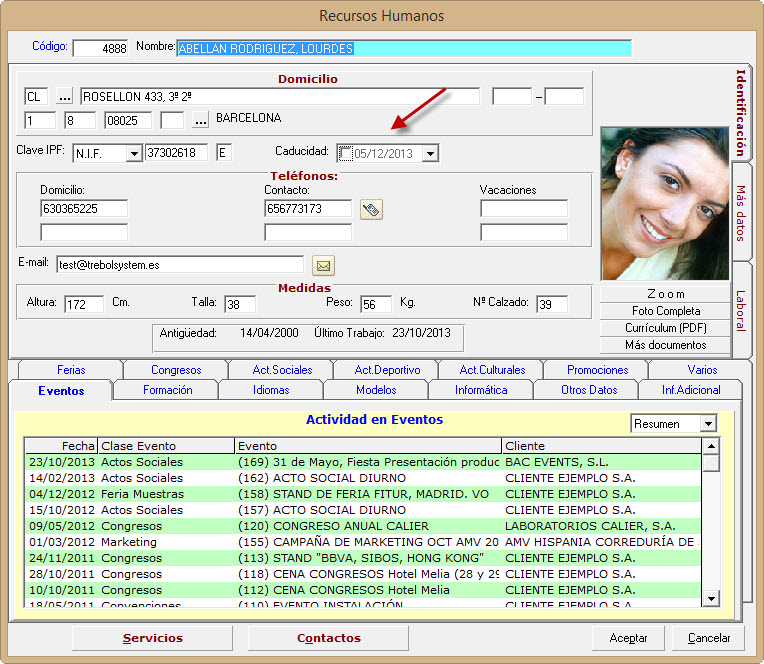Click the Altura field showing 172
Viewport: 764px width, 664px height.
(84, 304)
